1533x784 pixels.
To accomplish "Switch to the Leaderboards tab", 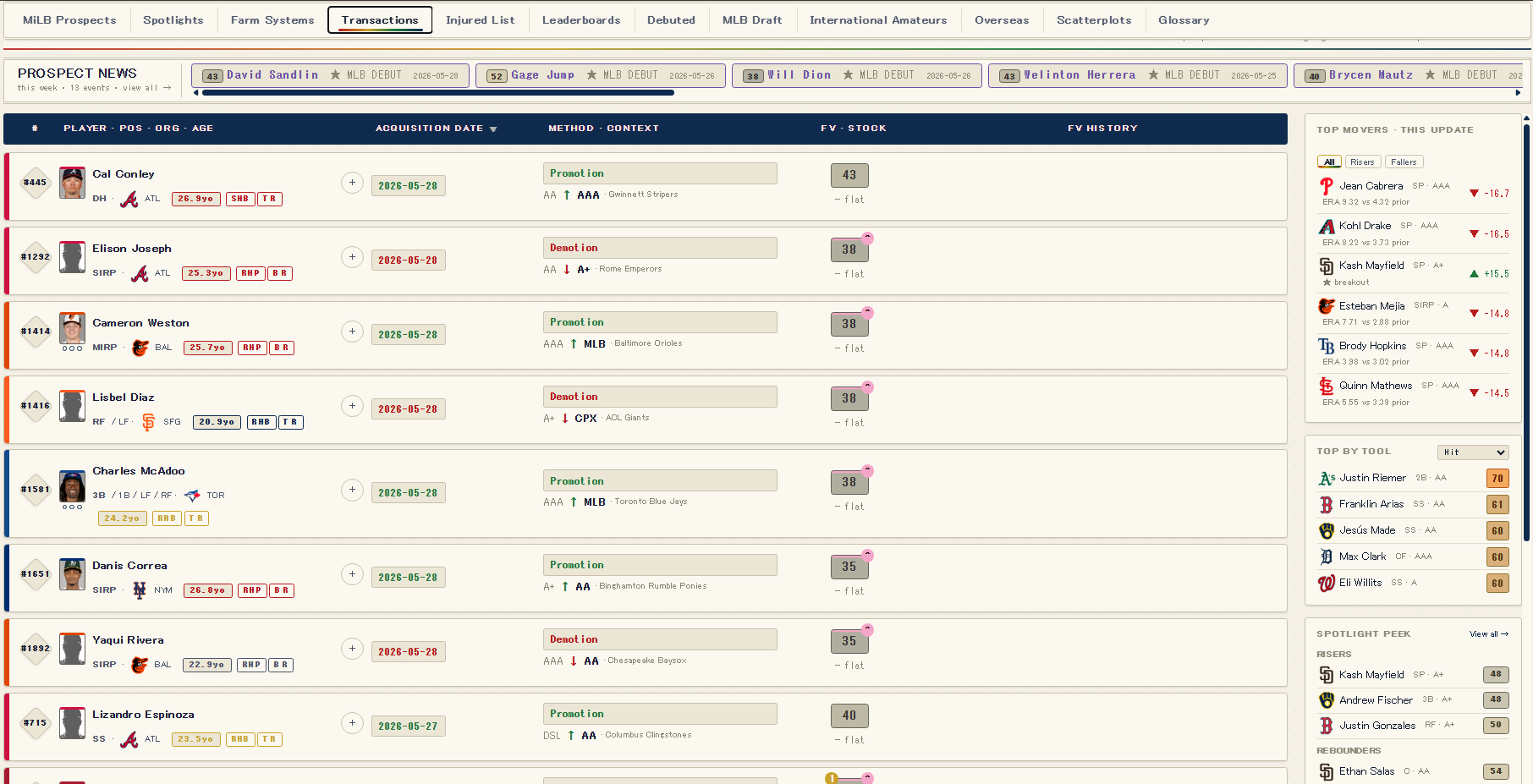I will [x=581, y=20].
